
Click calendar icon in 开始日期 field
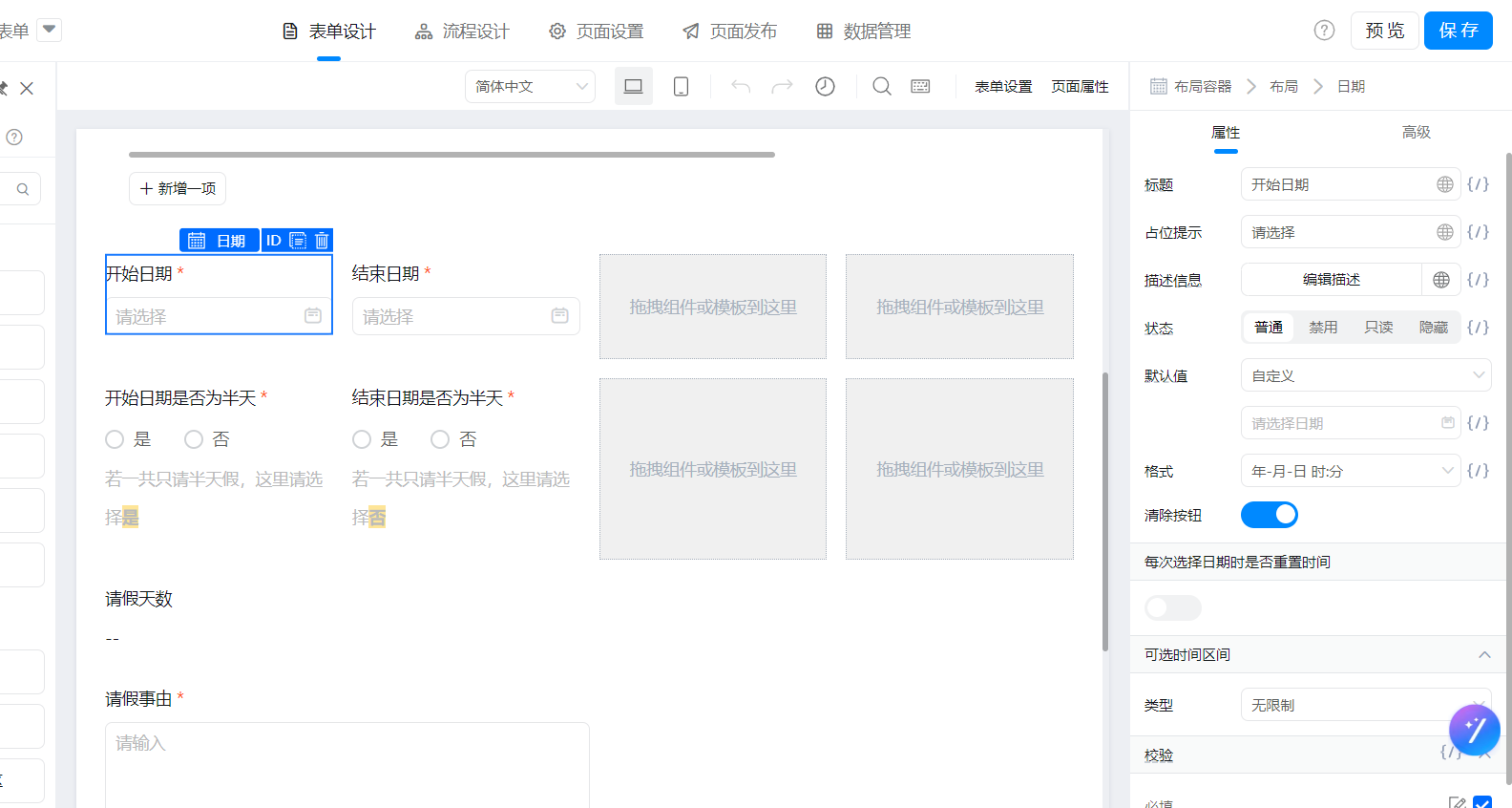tap(313, 315)
